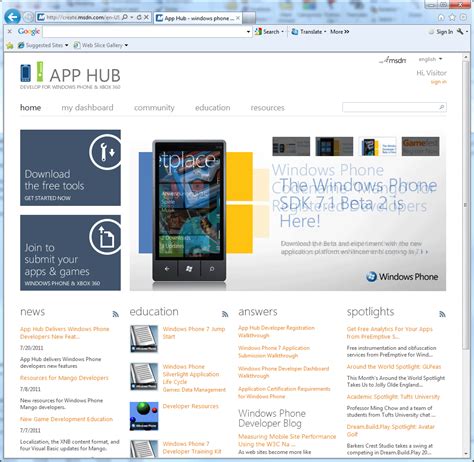This screenshot has height=462, width=474.
Task: Click the site search magnifier icon
Action: pos(442,107)
